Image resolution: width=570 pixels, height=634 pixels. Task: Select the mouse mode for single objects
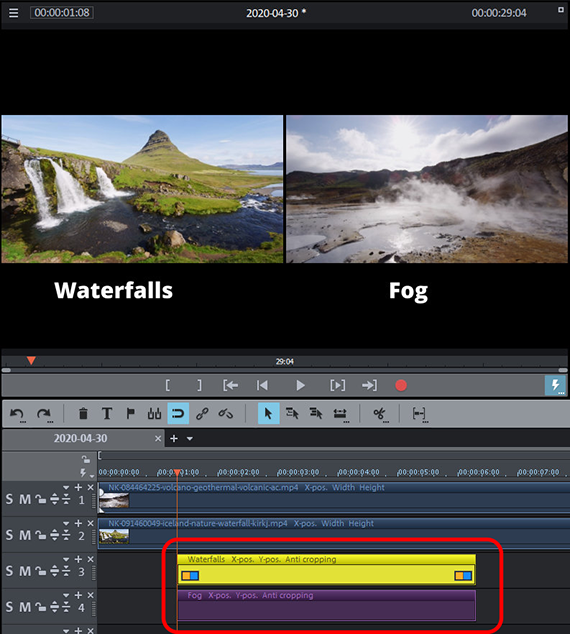(x=268, y=414)
